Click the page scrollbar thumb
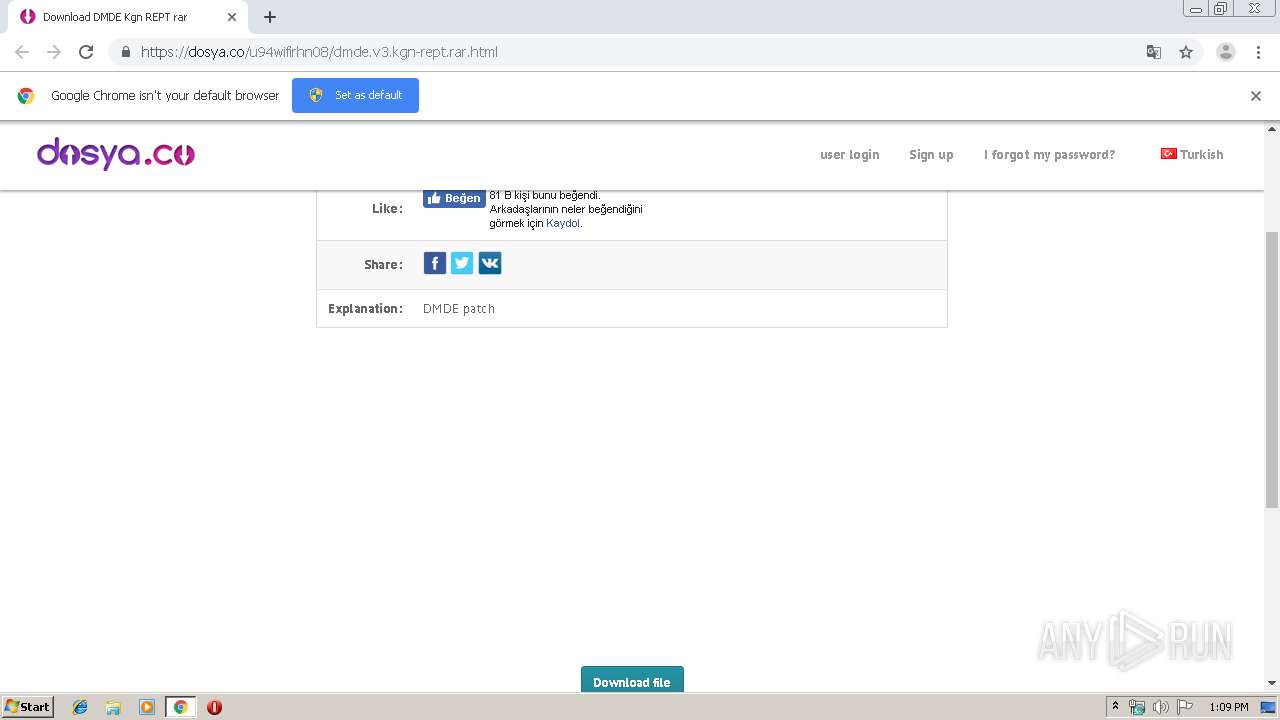 tap(1272, 370)
